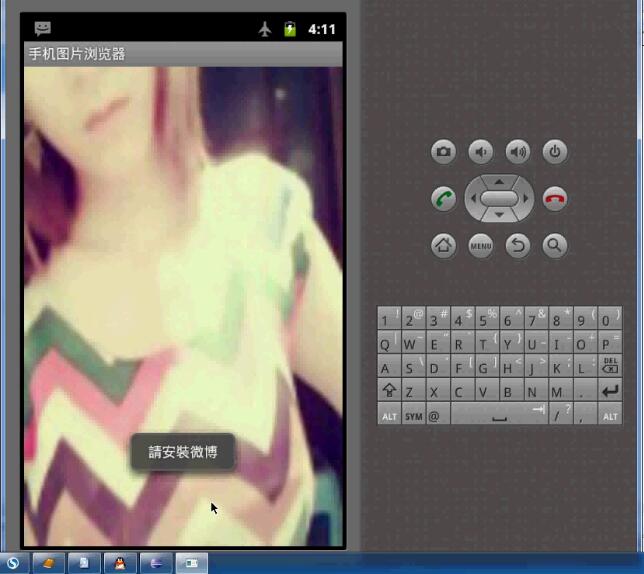Tap the D-pad right arrow
This screenshot has width=644, height=574.
(525, 199)
